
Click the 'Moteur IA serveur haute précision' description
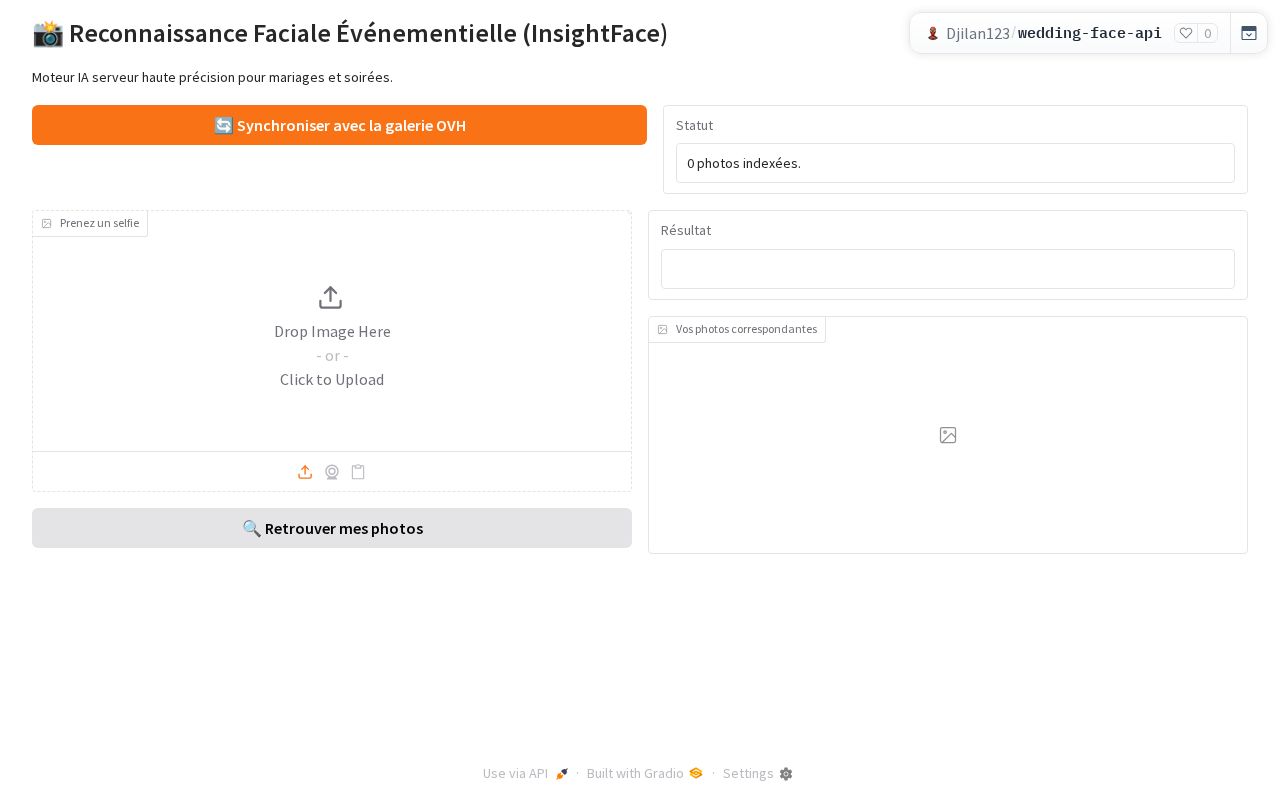tap(212, 77)
